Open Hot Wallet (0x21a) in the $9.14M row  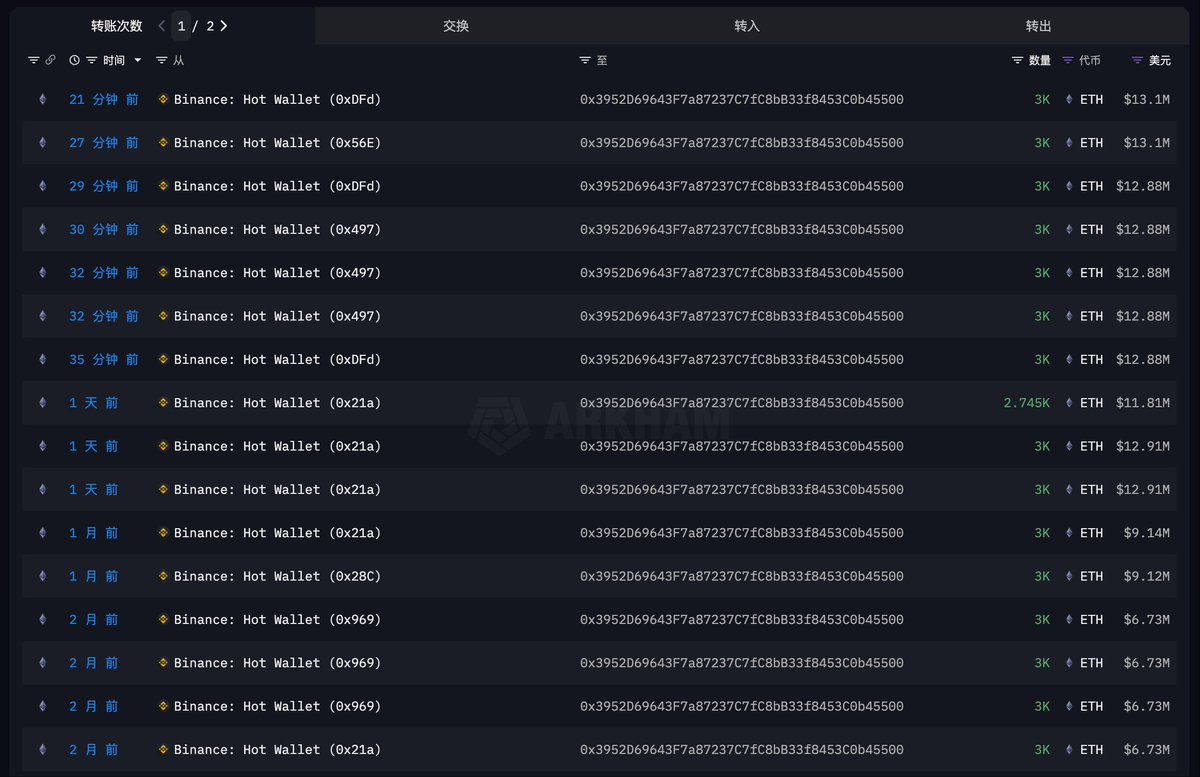click(277, 533)
